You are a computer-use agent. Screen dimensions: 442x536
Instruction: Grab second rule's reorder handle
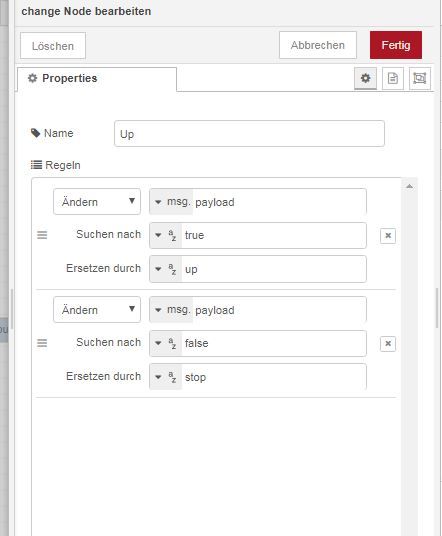point(42,343)
